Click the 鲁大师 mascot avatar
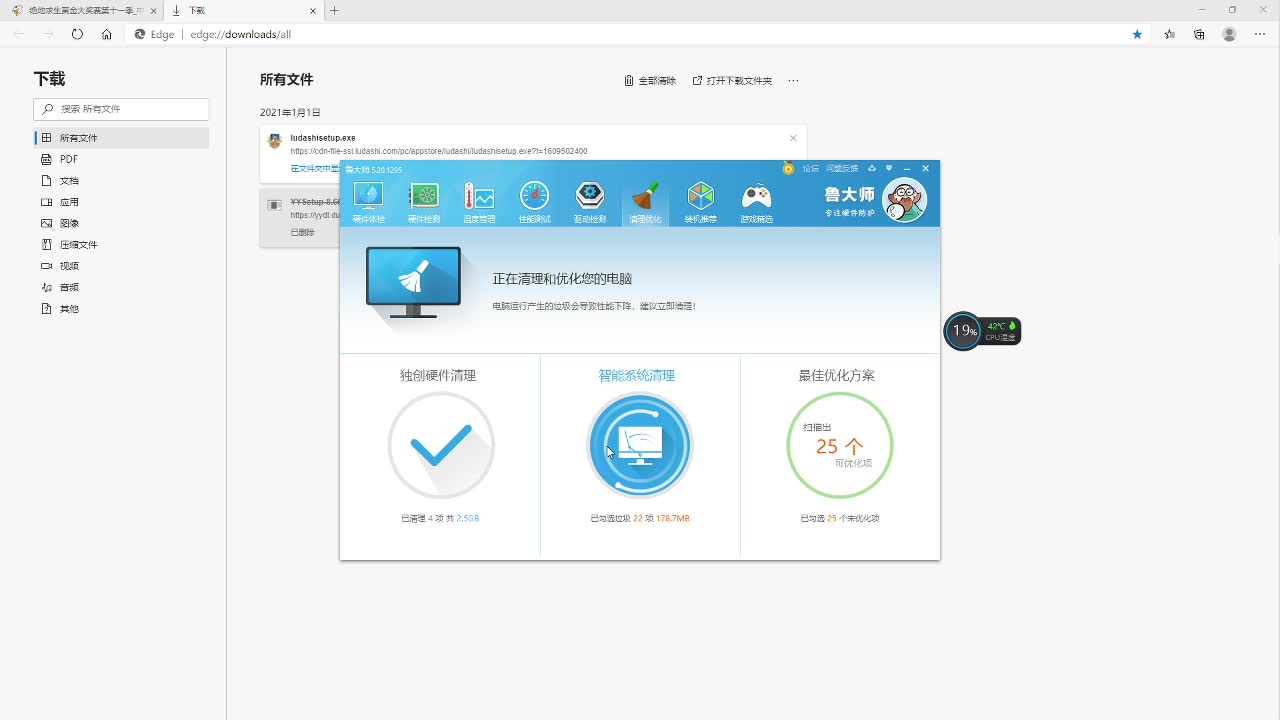This screenshot has height=720, width=1280. tap(905, 201)
